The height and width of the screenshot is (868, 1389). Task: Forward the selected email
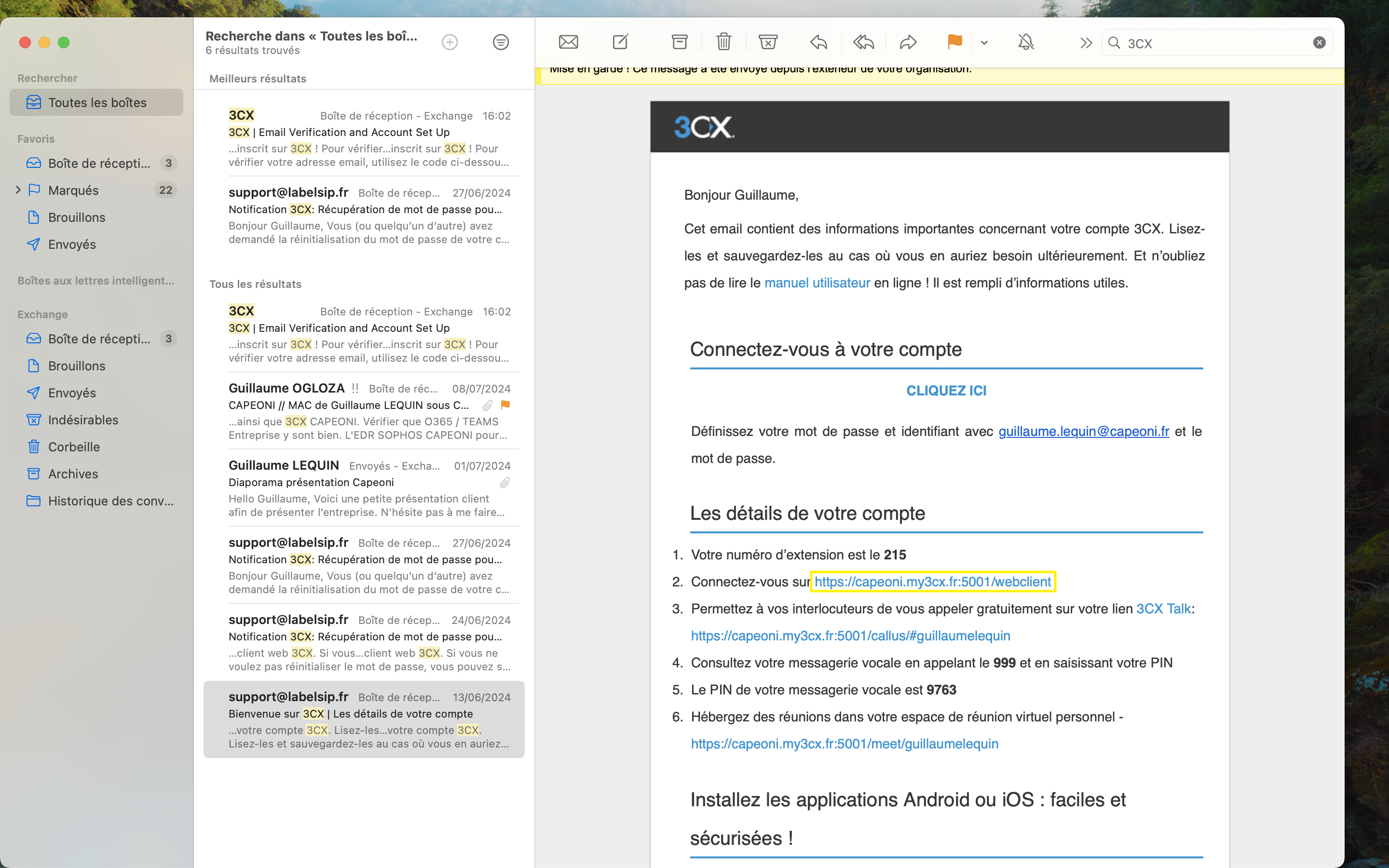click(x=908, y=42)
